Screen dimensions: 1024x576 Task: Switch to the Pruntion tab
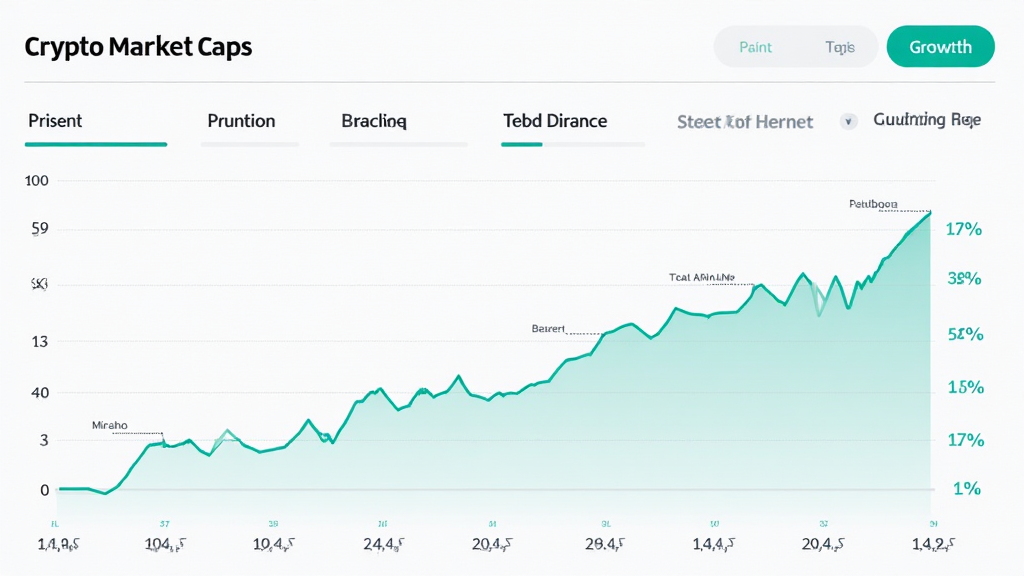point(241,121)
